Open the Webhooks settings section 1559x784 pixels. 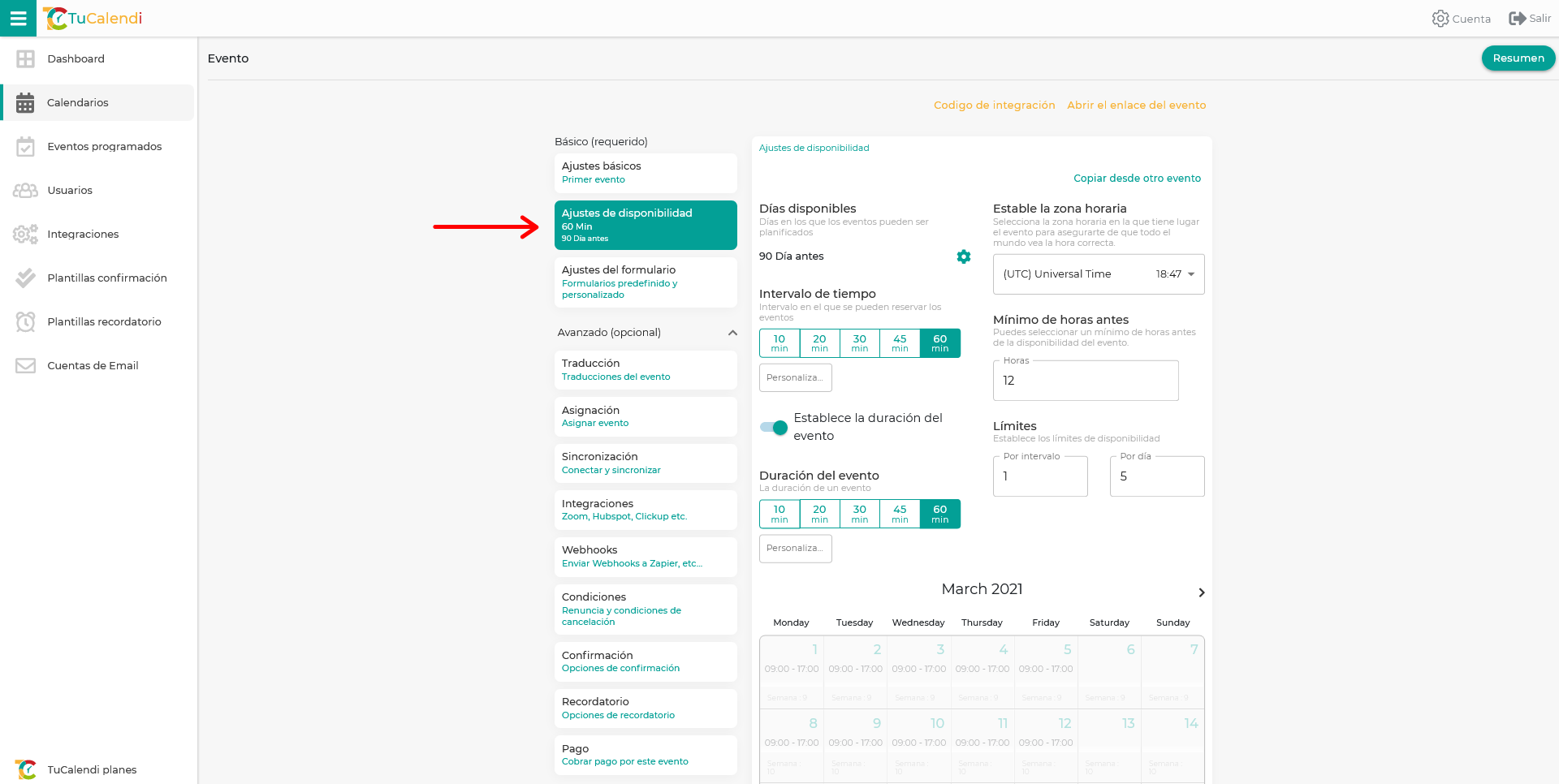tap(645, 556)
